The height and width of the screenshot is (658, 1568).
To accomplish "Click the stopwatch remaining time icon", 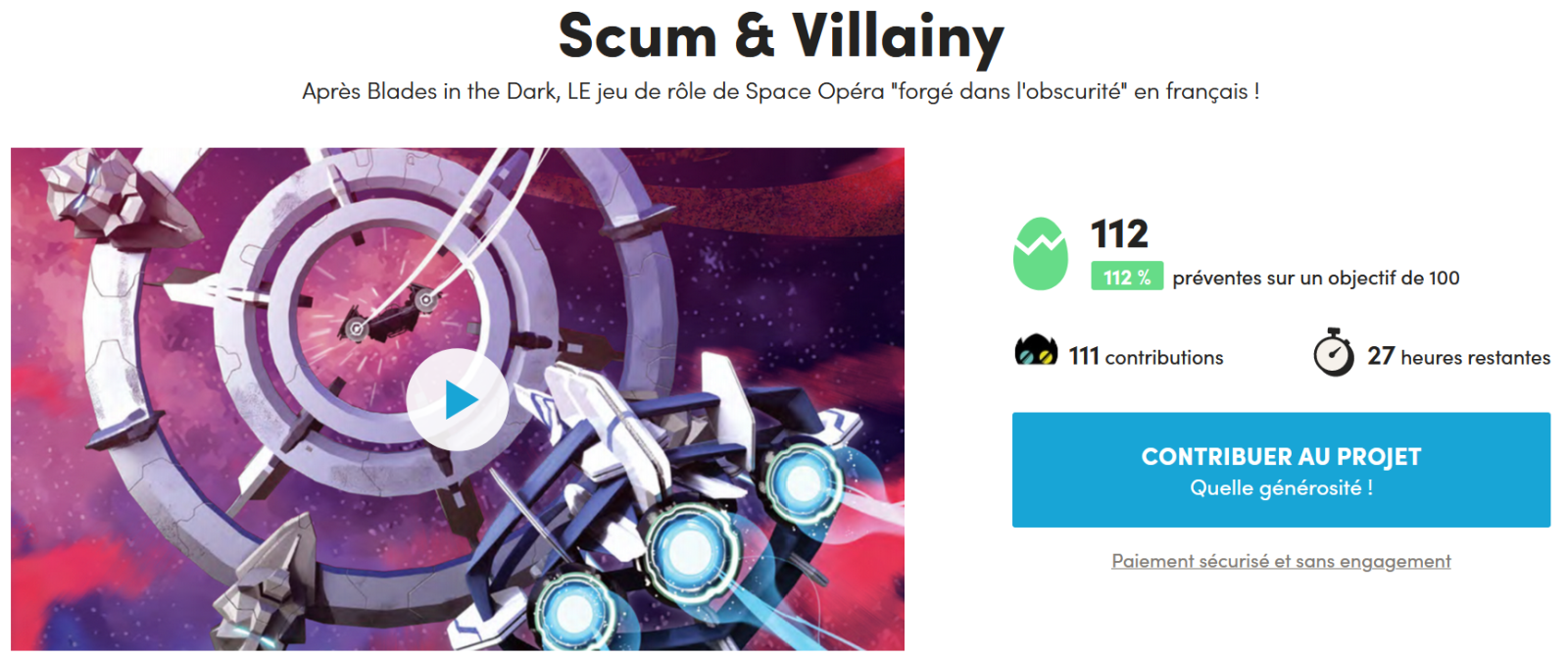I will (1334, 352).
